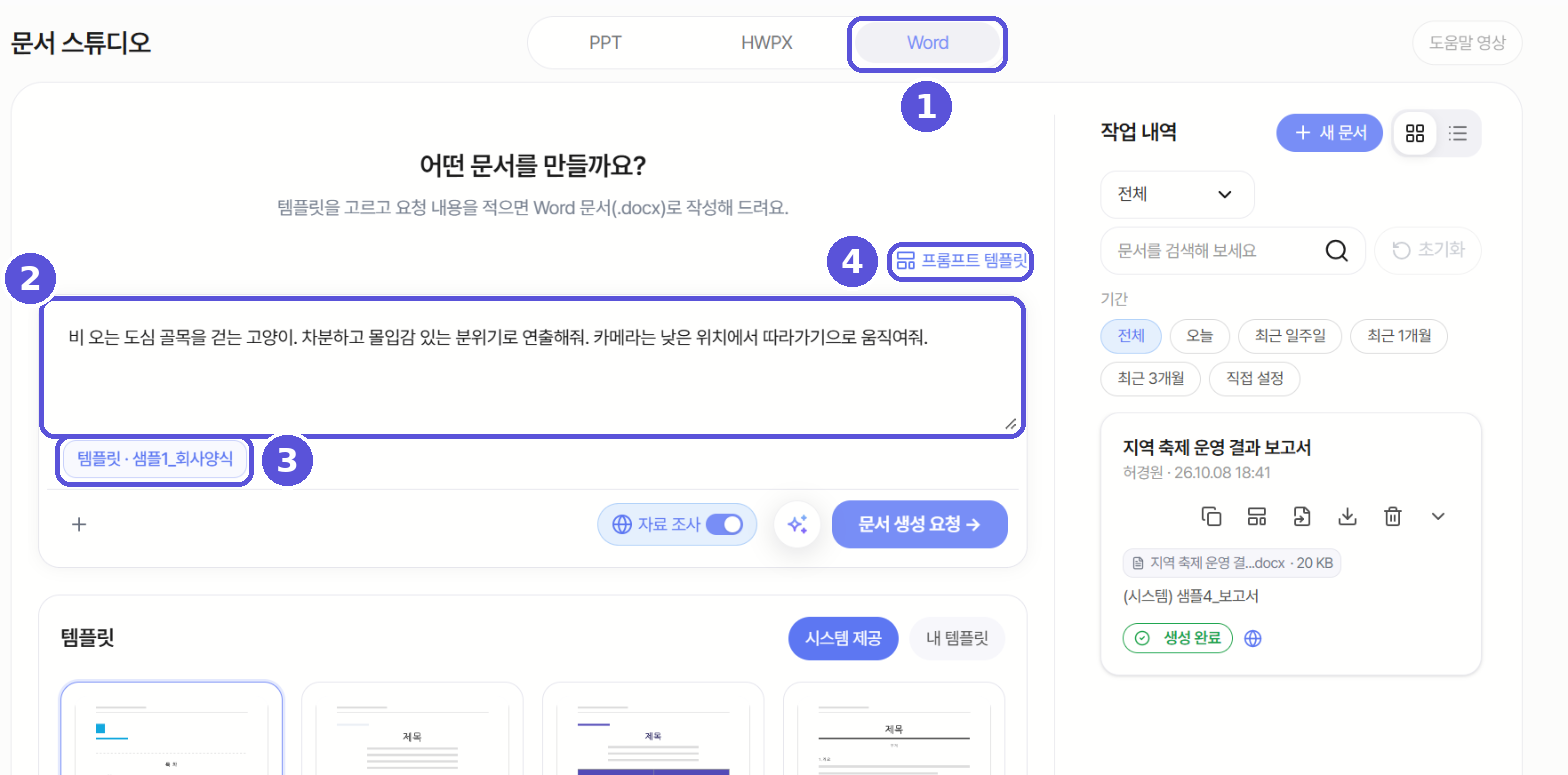Click the file export icon on the report card
The width and height of the screenshot is (1568, 775).
1301,516
